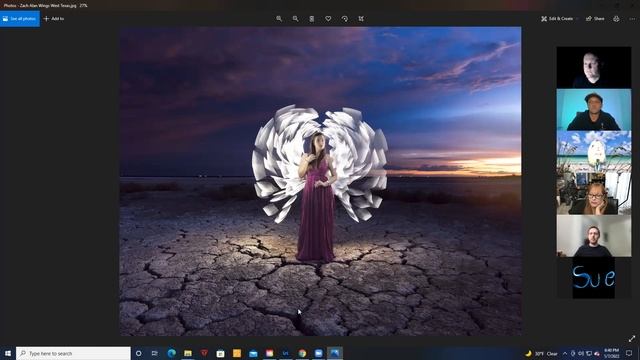
Task: Open Microsoft Store from taskbar
Action: click(x=220, y=353)
